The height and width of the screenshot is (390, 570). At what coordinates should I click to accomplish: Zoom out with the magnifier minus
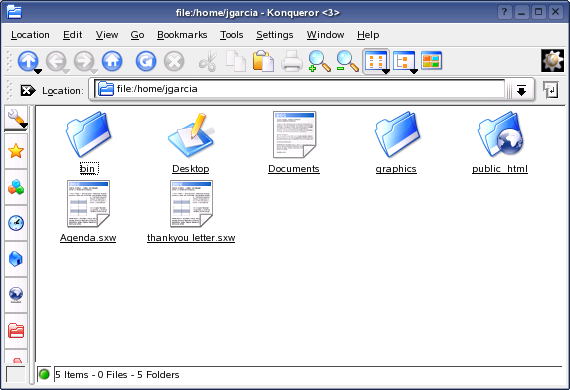point(348,61)
